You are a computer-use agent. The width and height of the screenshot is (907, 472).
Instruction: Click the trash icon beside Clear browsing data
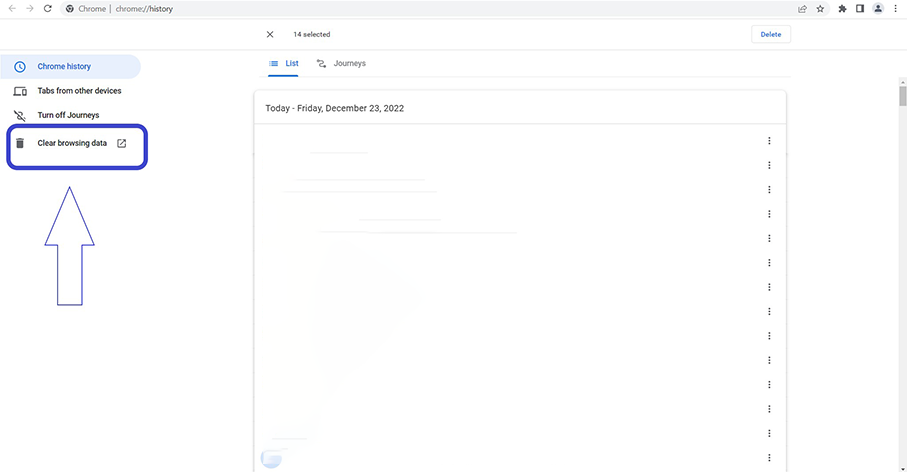tap(20, 143)
